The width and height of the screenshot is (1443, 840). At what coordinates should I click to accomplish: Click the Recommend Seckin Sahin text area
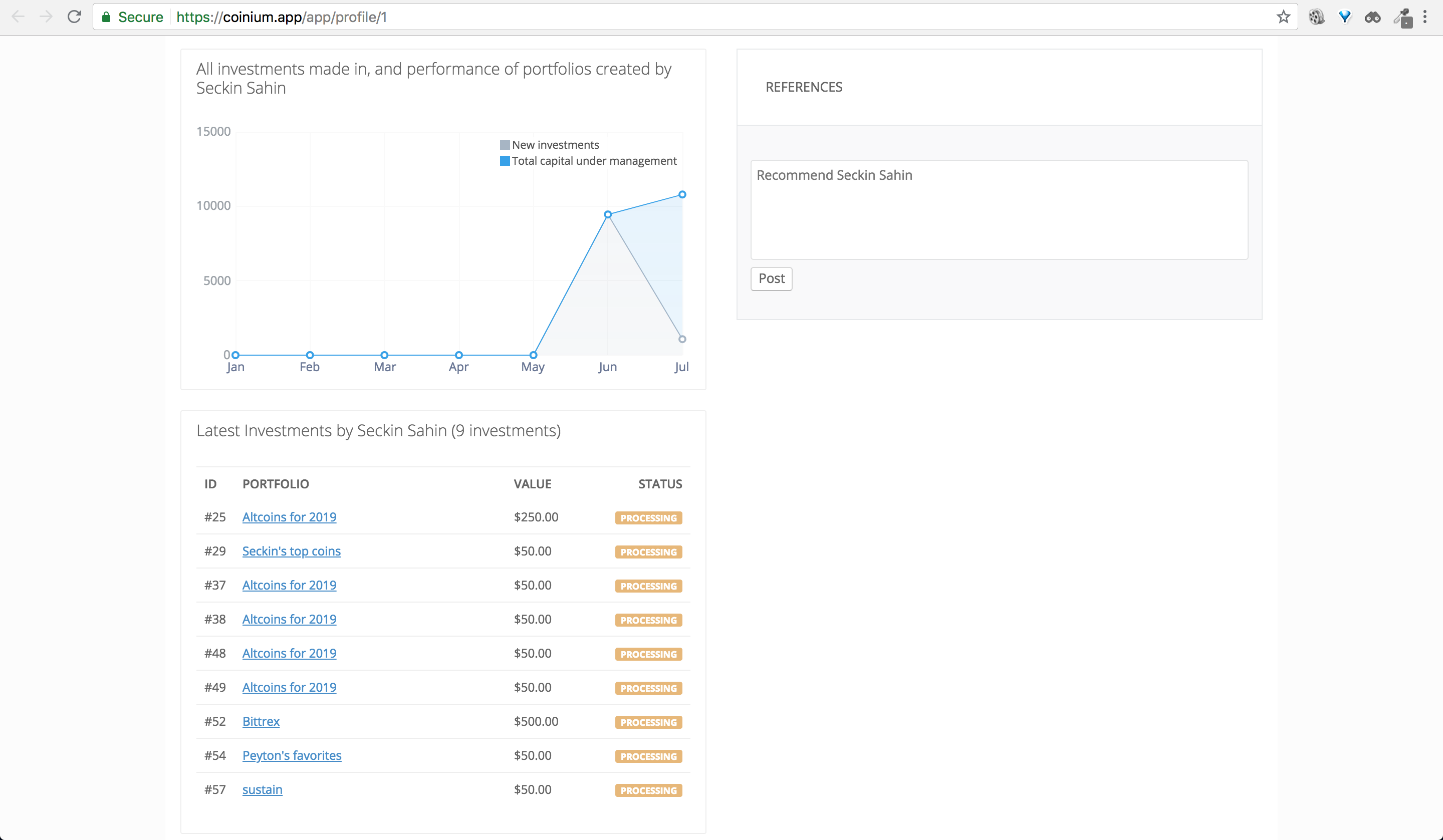[x=999, y=209]
